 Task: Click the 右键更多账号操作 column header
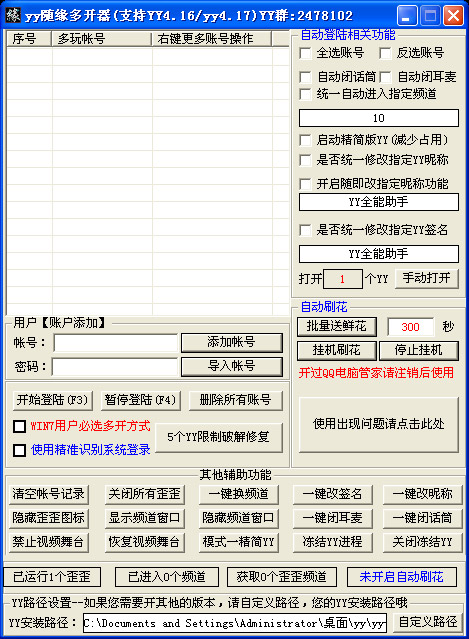211,39
